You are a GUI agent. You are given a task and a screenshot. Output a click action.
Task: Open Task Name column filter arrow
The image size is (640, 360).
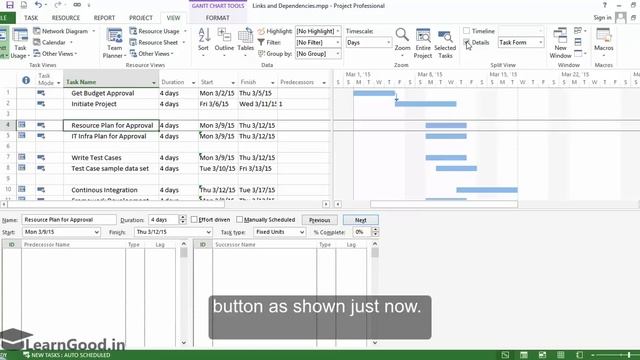click(154, 82)
